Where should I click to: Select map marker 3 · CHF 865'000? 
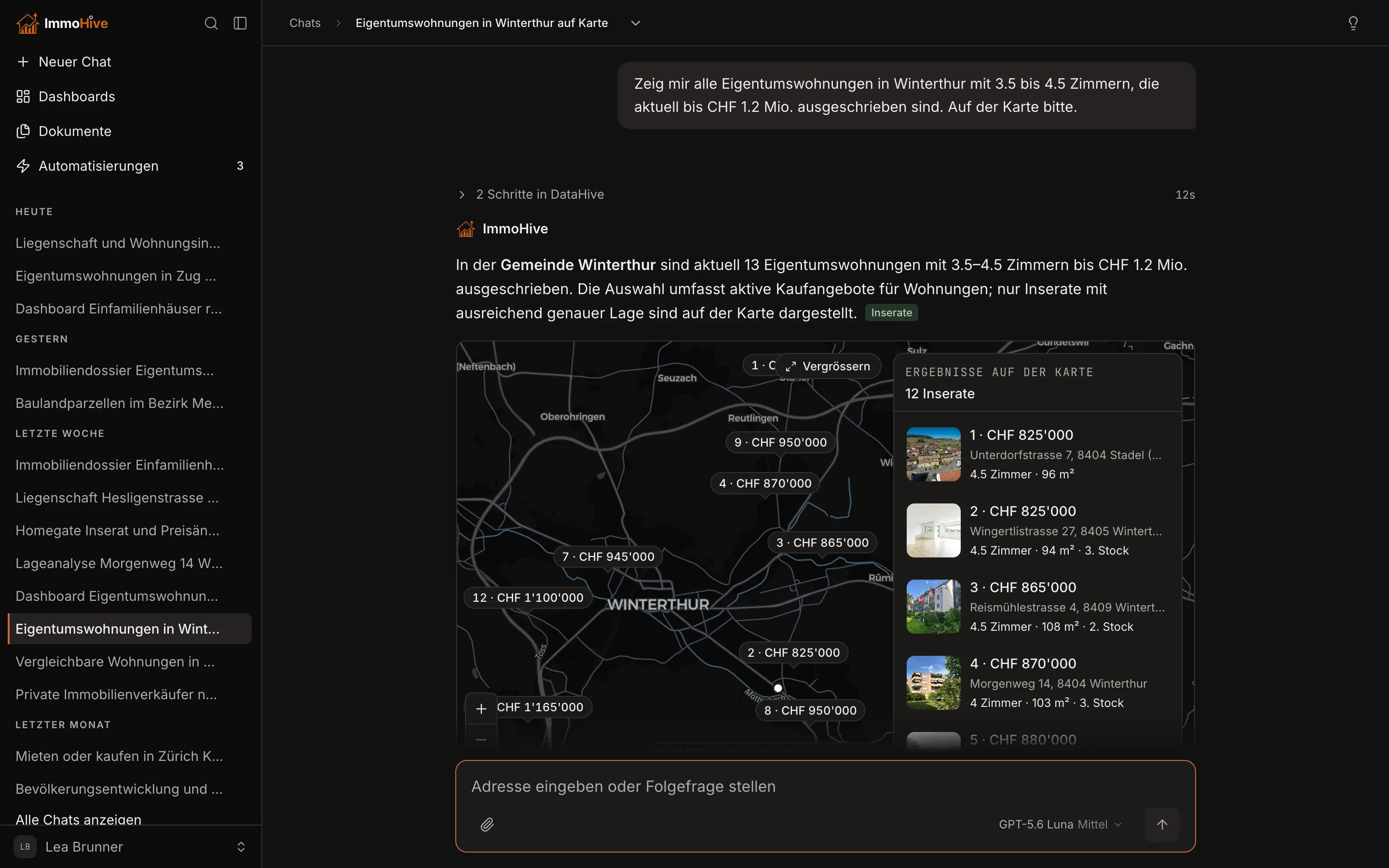tap(822, 542)
